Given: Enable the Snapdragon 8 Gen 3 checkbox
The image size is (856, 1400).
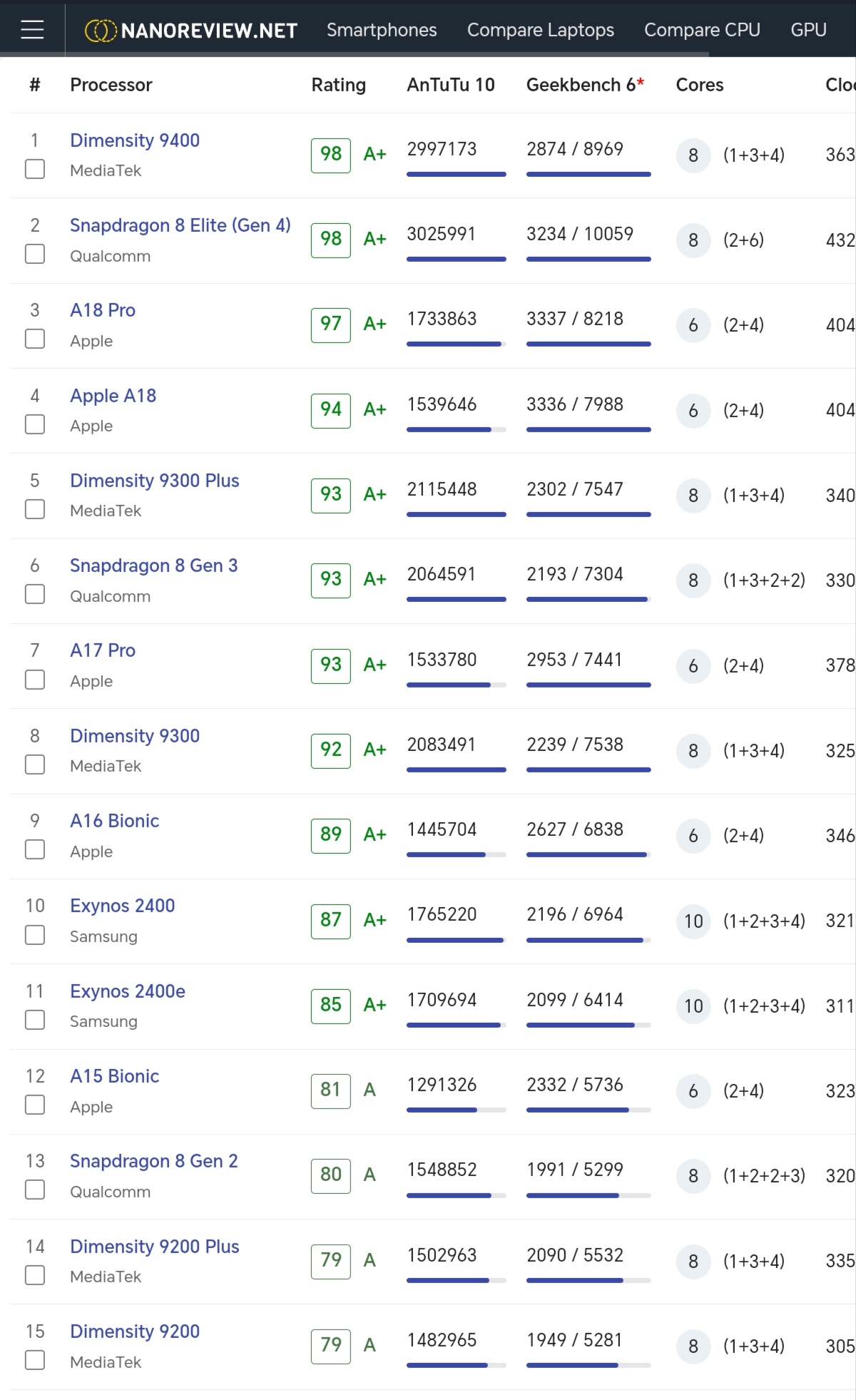Looking at the screenshot, I should click(35, 594).
